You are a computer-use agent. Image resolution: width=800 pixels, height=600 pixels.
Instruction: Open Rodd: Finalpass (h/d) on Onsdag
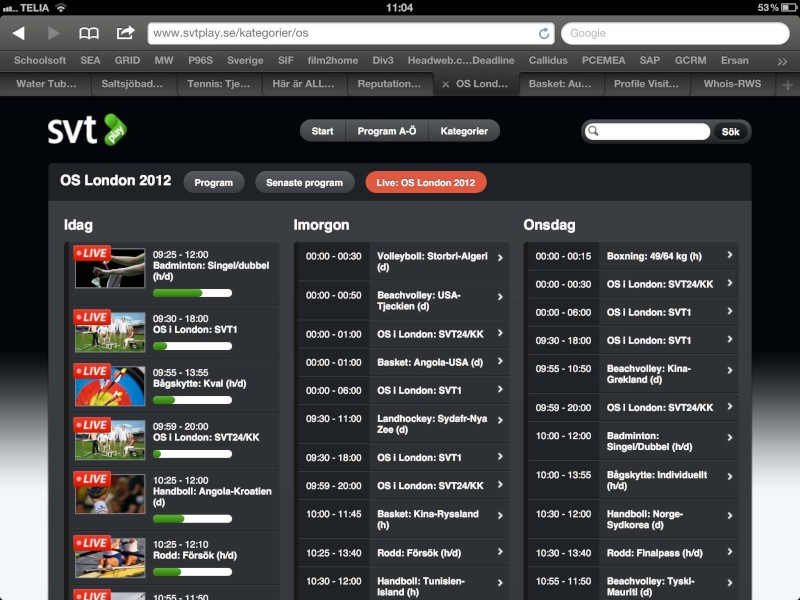[633, 553]
